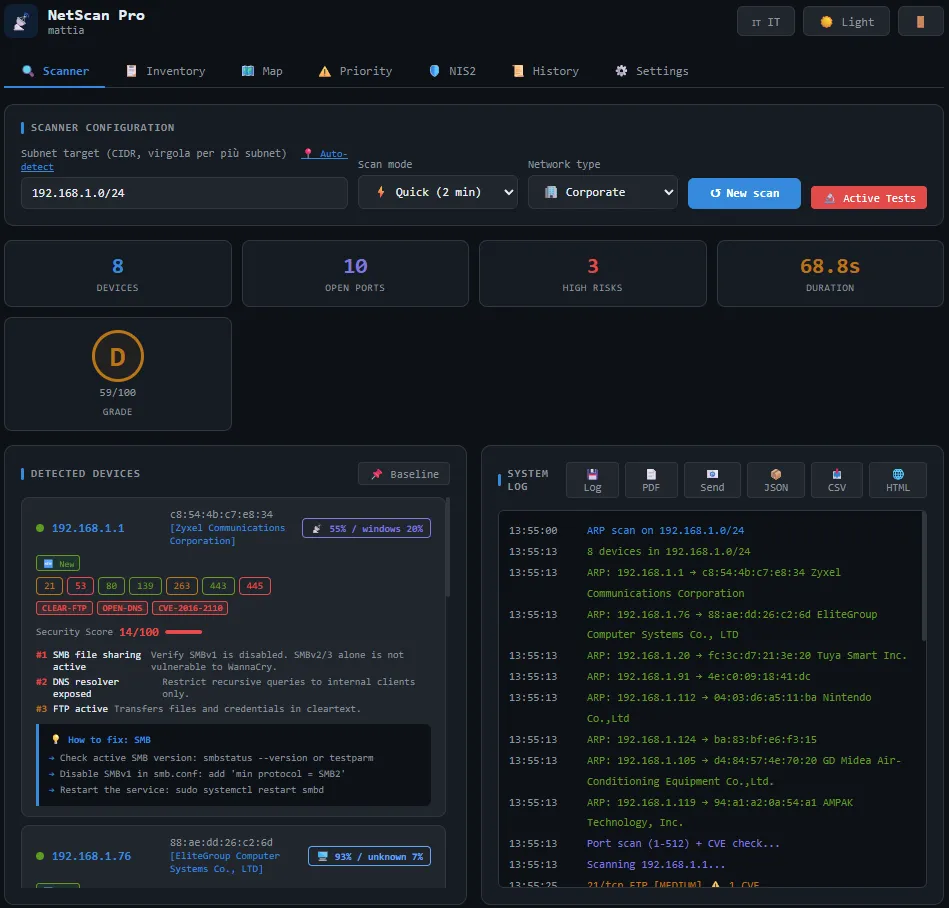Click the Auto-detect subnet link
The width and height of the screenshot is (949, 908).
[x=324, y=154]
